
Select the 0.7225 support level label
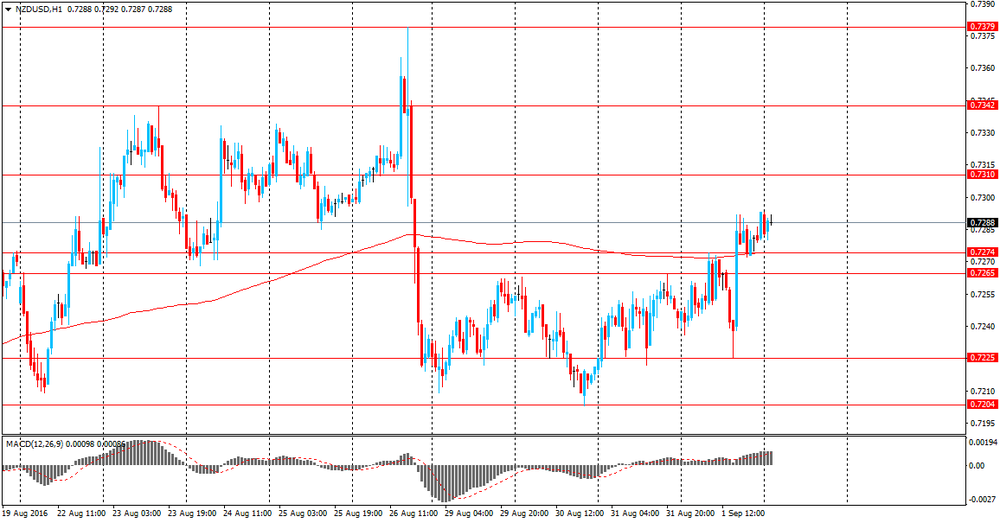point(981,358)
